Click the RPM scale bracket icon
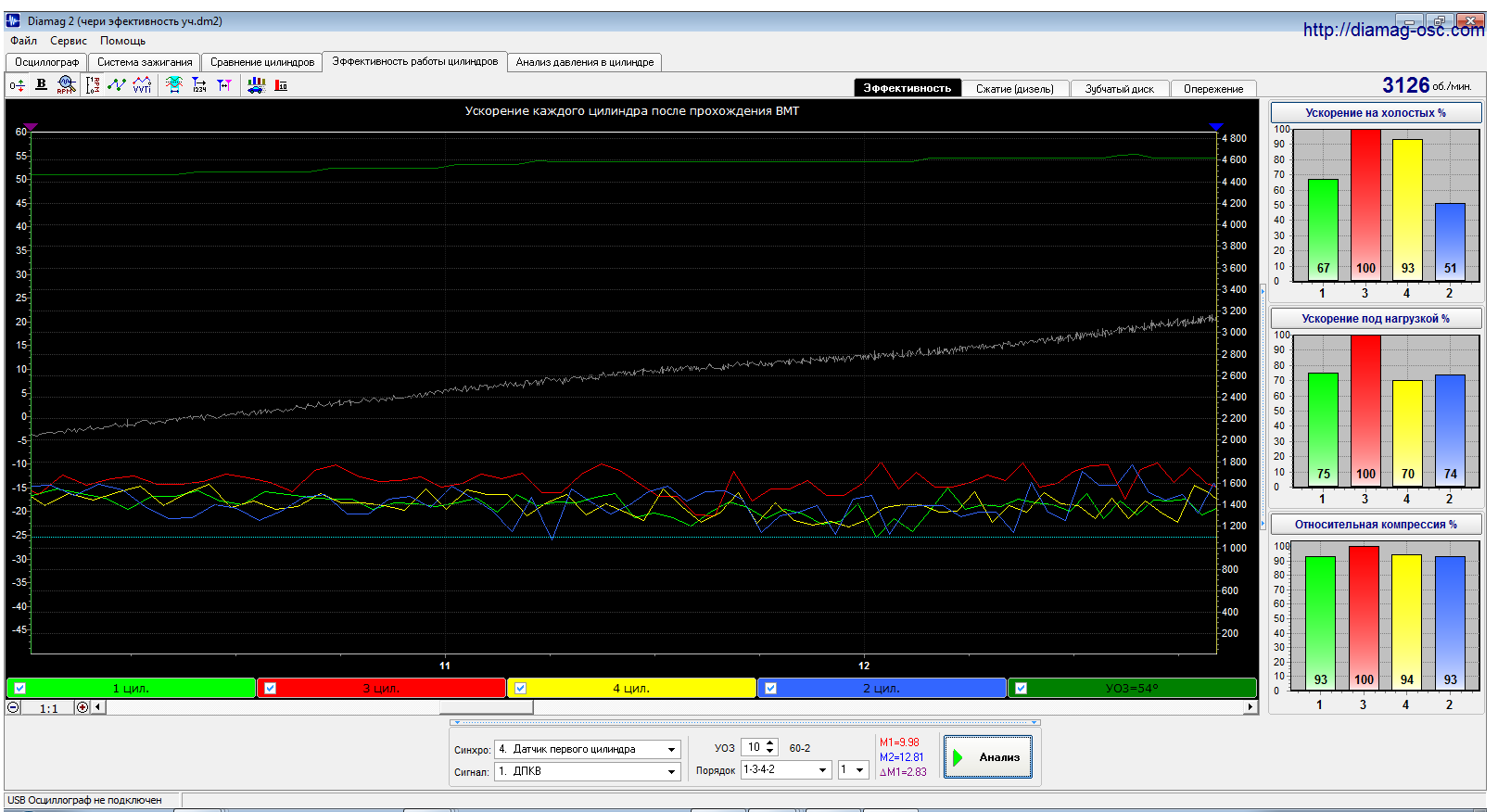The height and width of the screenshot is (812, 1498). point(92,85)
